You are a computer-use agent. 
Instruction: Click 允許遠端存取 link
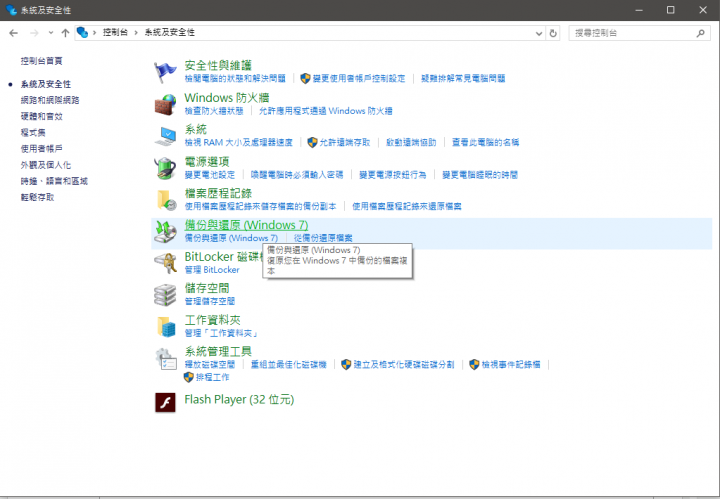pyautogui.click(x=344, y=142)
